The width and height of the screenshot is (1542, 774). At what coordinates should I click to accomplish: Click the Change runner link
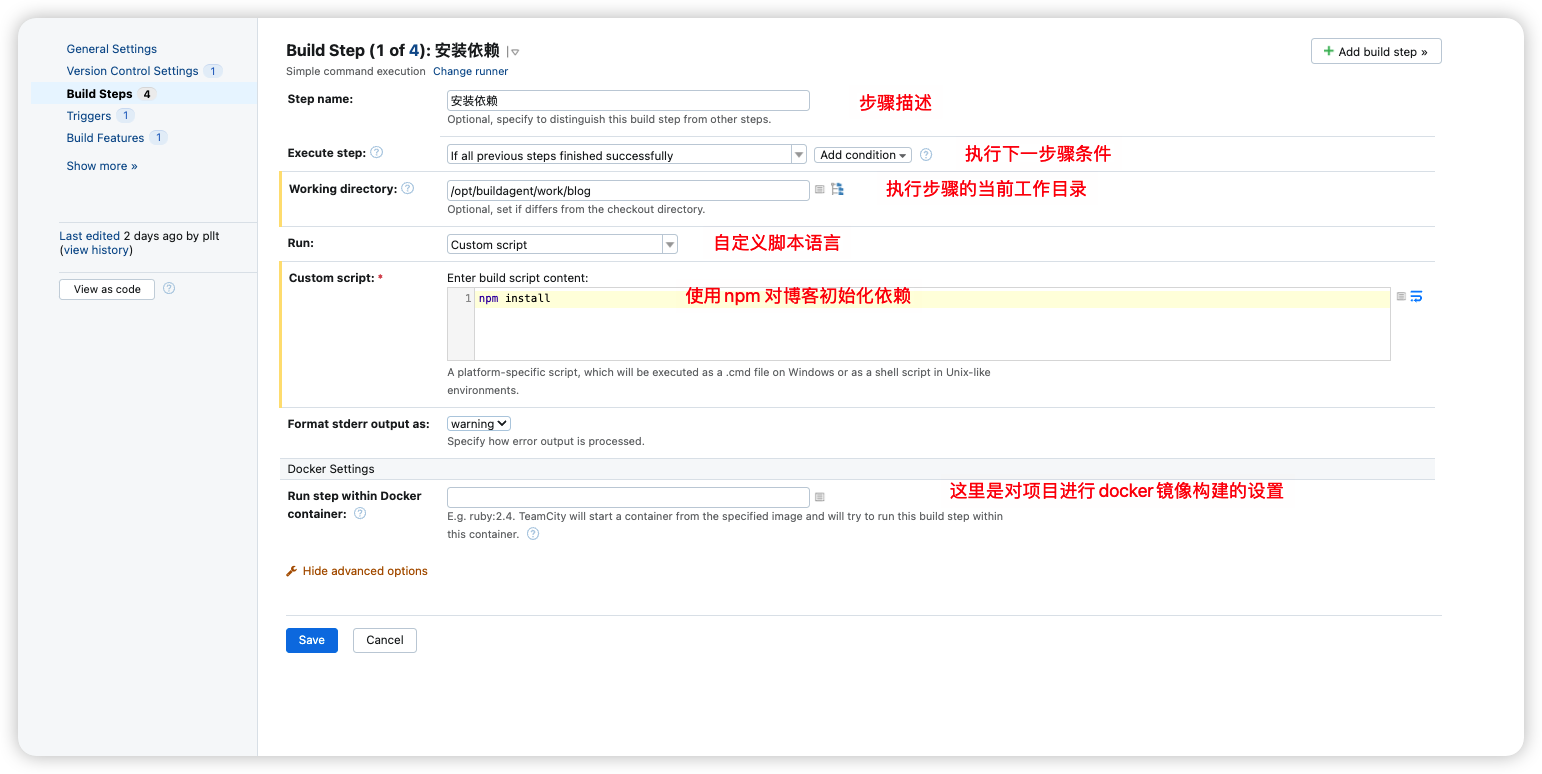point(471,72)
